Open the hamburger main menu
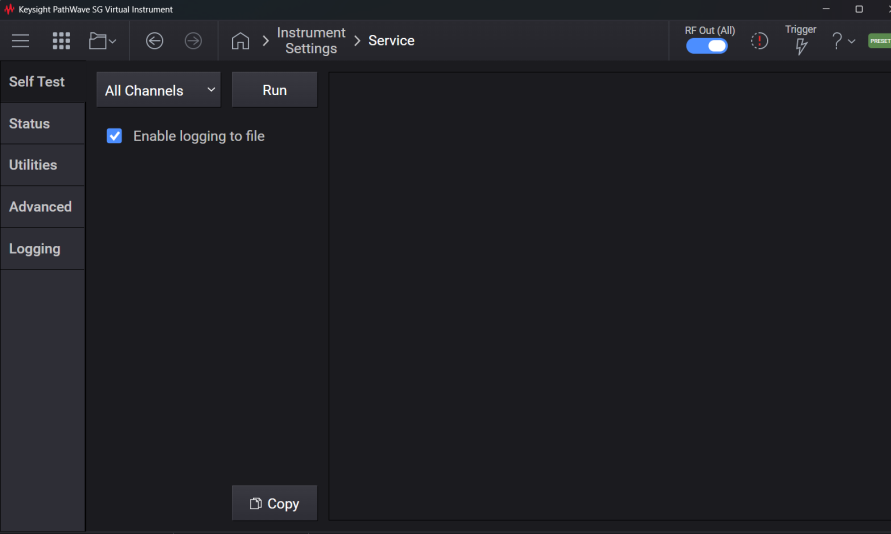 point(20,41)
